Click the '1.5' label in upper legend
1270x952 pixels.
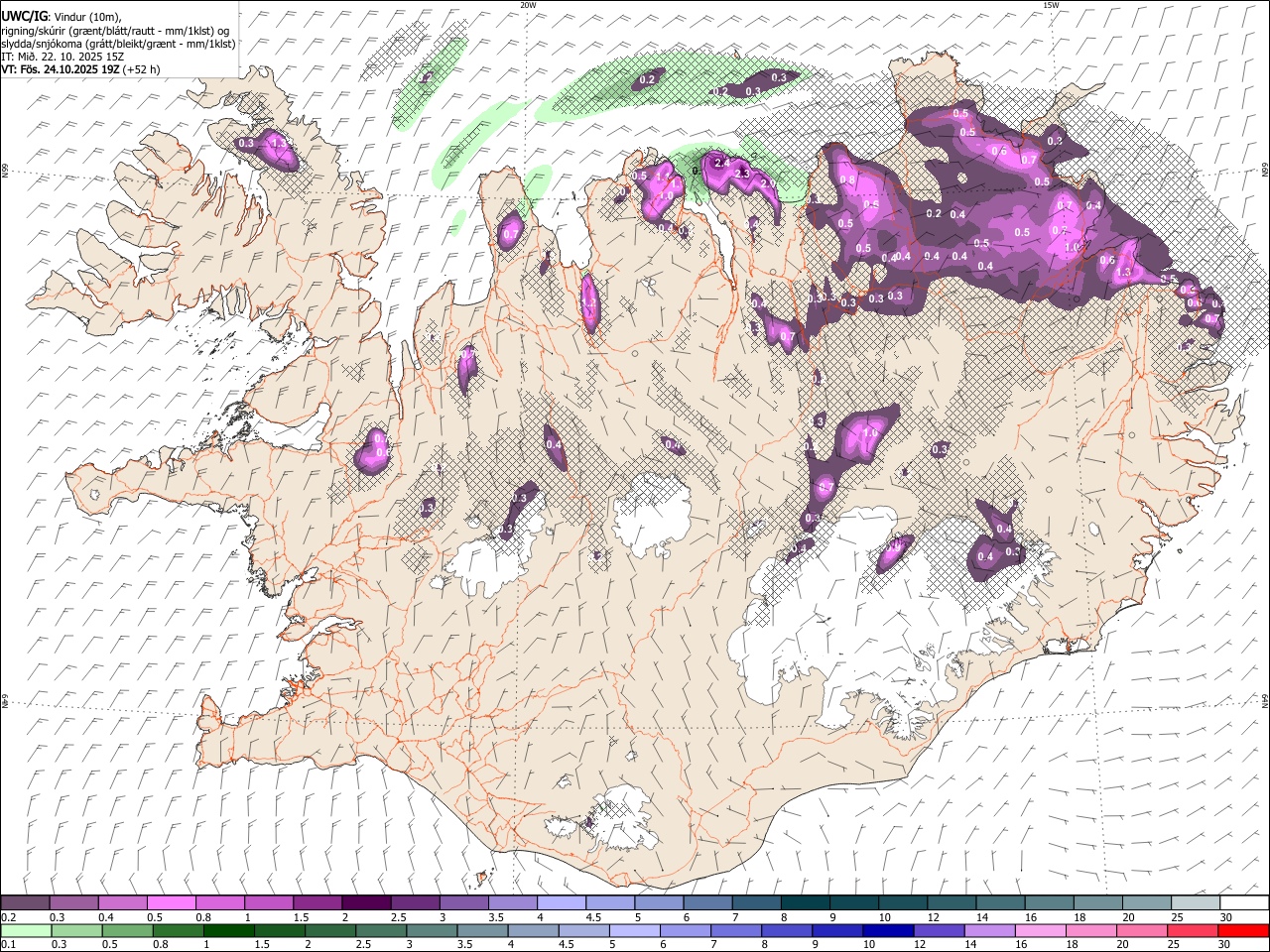pos(301,917)
